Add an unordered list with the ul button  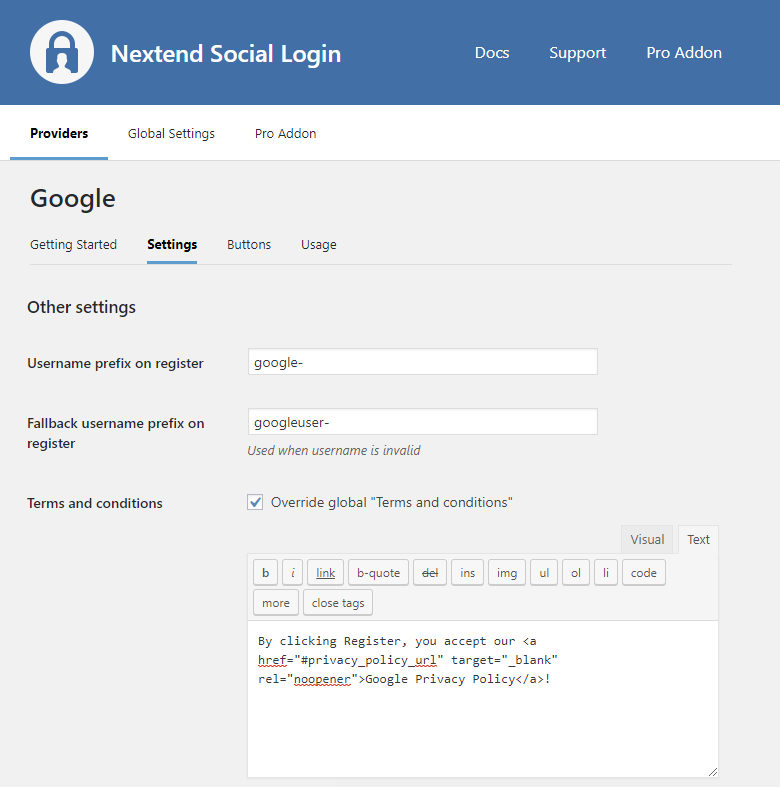543,572
